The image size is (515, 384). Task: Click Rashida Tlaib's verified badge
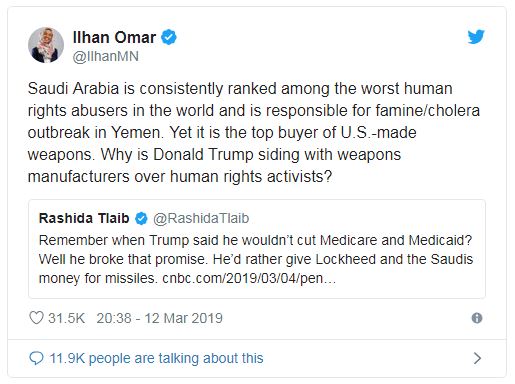141,219
